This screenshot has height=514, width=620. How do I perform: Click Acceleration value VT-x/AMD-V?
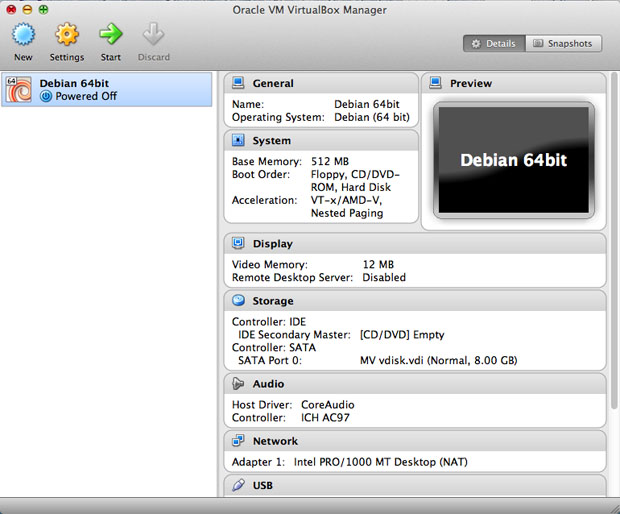[x=346, y=206]
